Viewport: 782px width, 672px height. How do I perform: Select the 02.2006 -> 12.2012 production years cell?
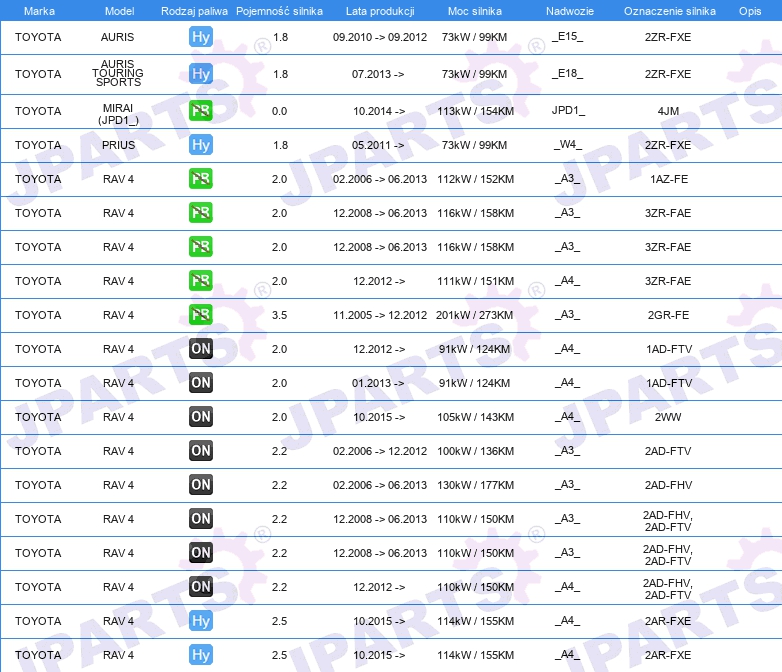coord(380,451)
